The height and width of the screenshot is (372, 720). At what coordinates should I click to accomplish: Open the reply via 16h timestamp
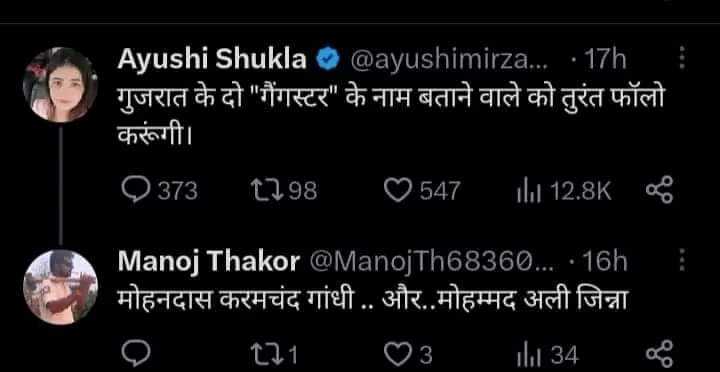click(604, 262)
